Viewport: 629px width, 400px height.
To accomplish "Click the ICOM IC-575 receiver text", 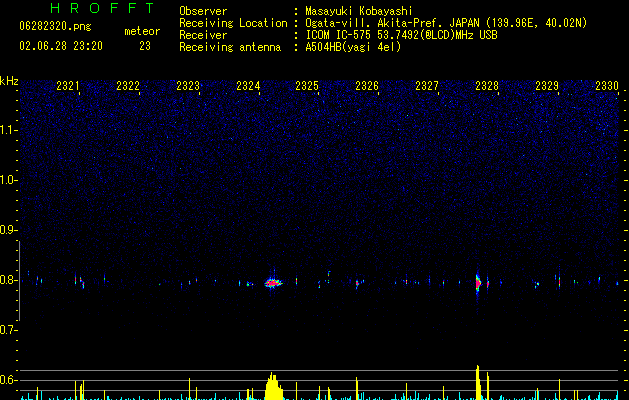I will 401,35.
